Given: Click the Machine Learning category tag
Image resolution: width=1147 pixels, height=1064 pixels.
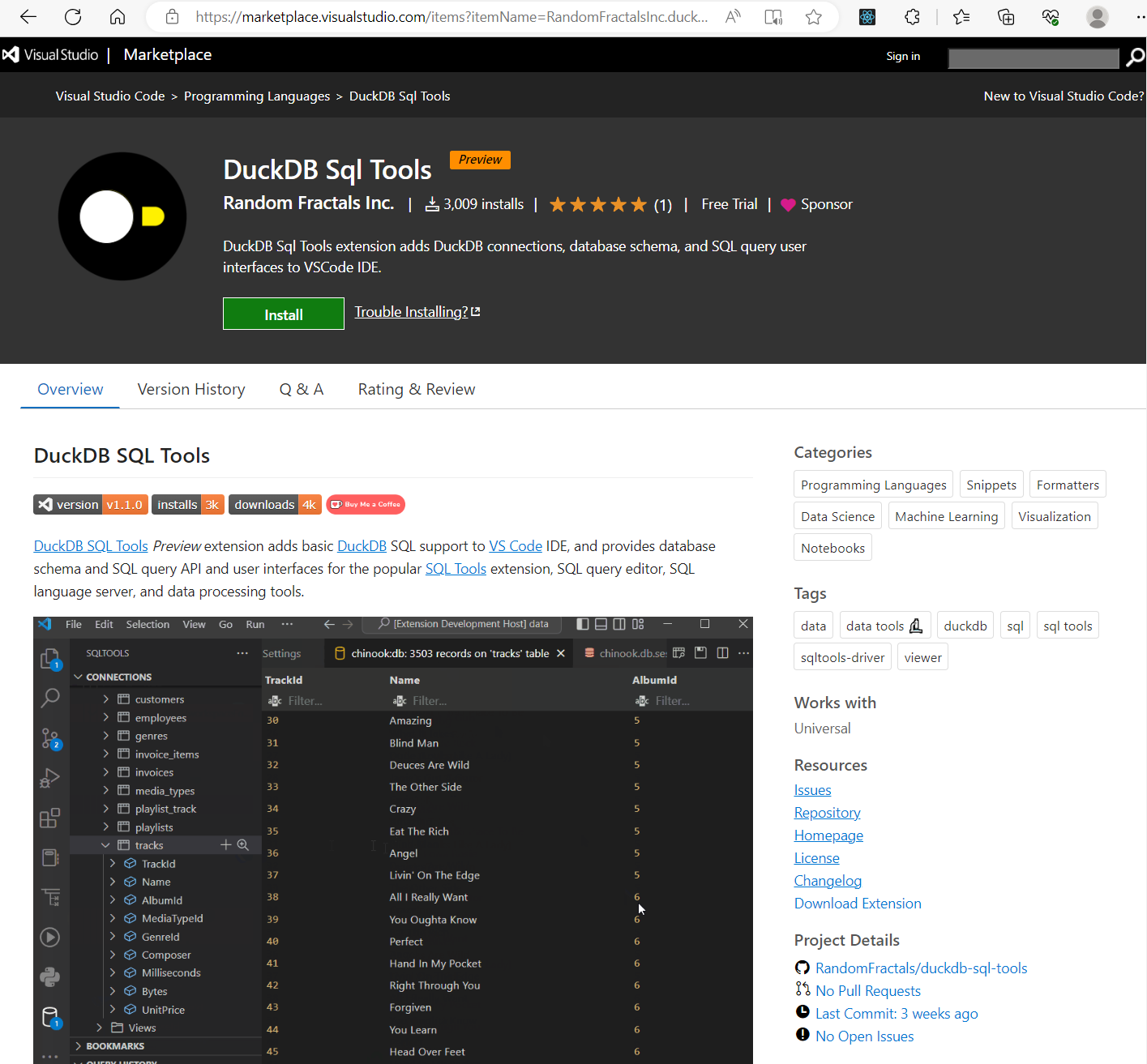Looking at the screenshot, I should click(x=946, y=516).
